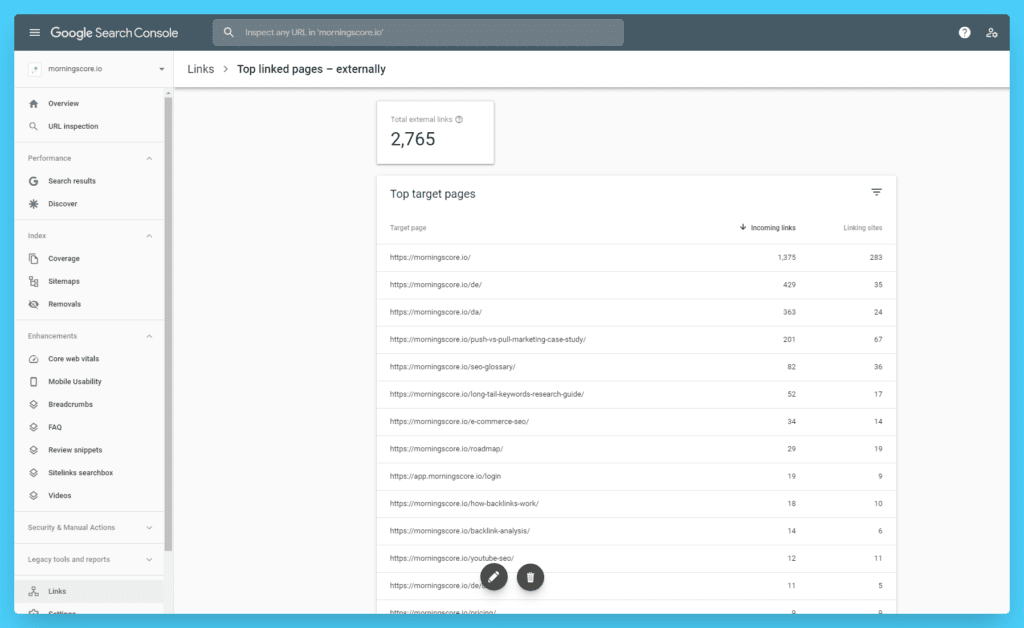This screenshot has height=628, width=1024.
Task: Open the how-backlinks-work row
Action: (x=636, y=505)
